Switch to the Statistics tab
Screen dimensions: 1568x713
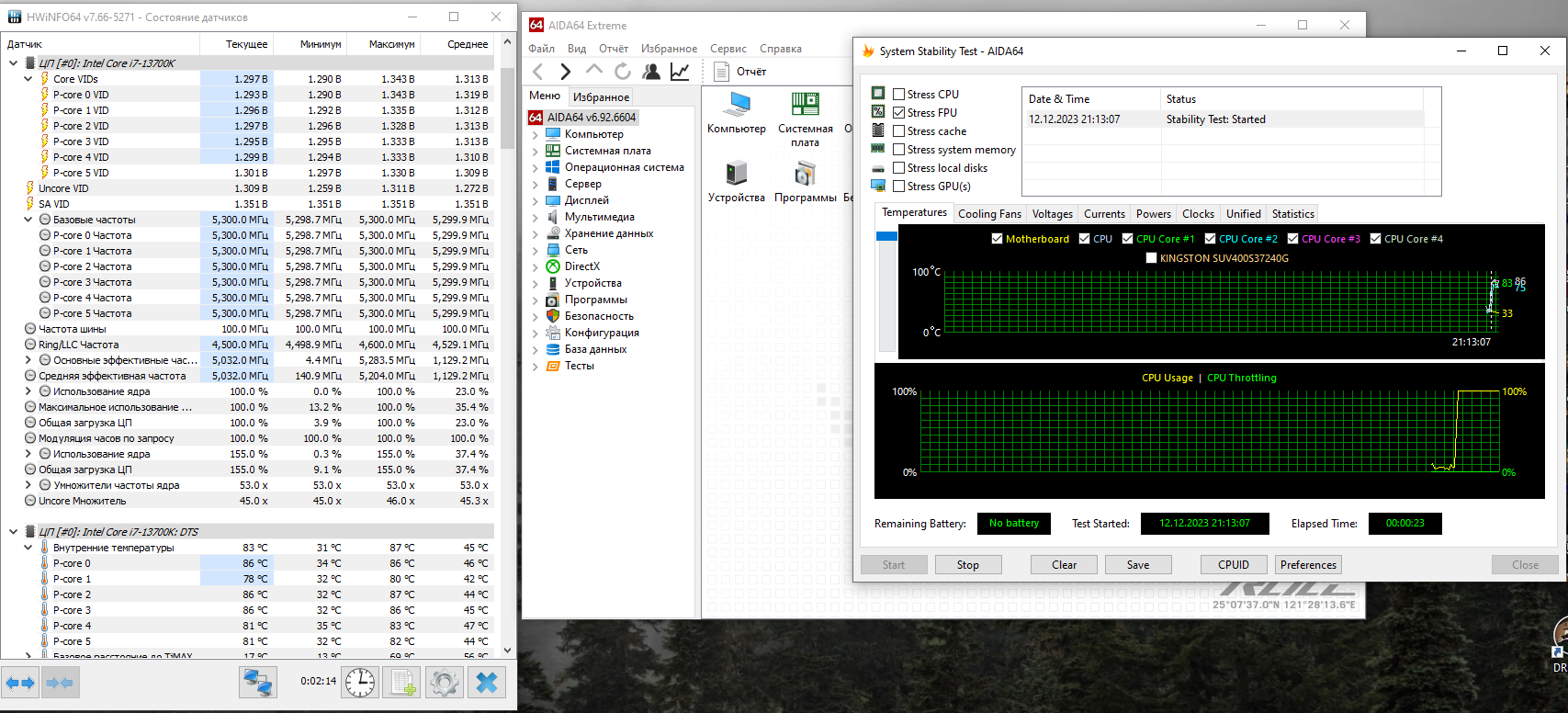pos(1293,214)
